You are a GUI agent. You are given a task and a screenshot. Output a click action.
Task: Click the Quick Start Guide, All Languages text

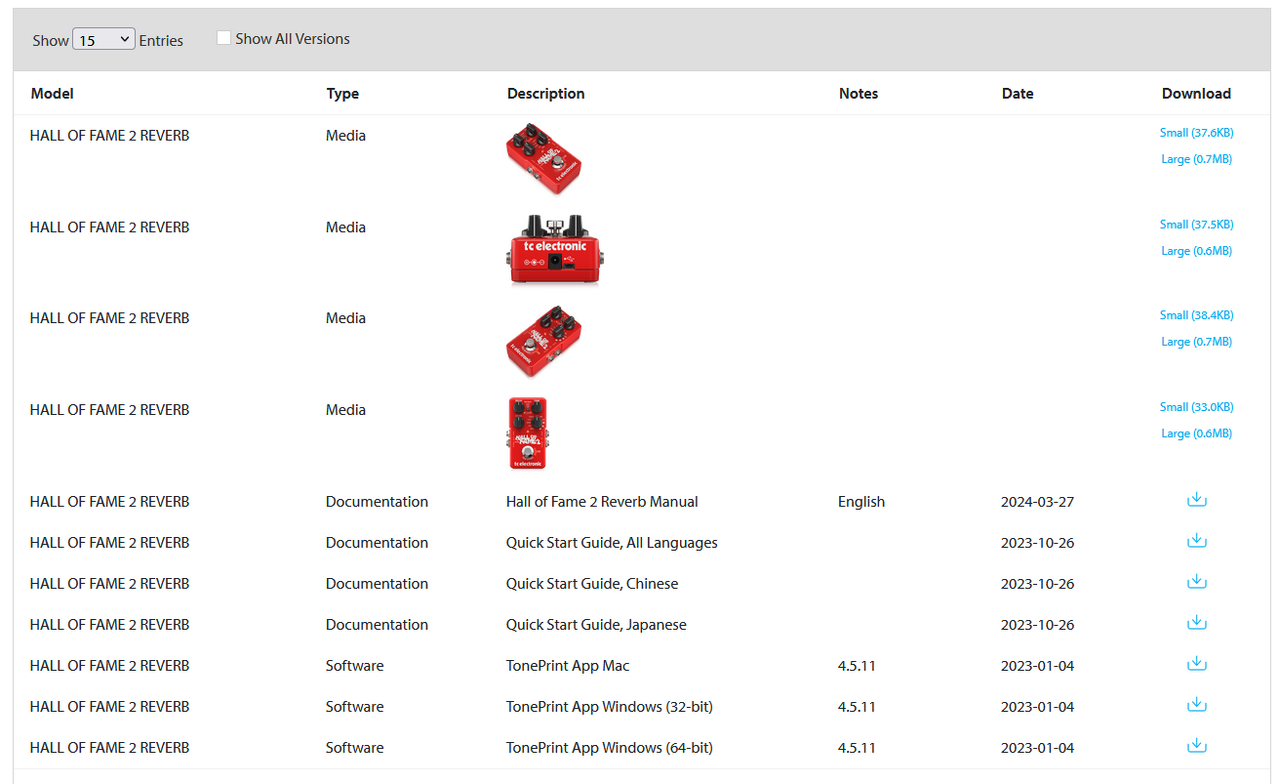[612, 543]
